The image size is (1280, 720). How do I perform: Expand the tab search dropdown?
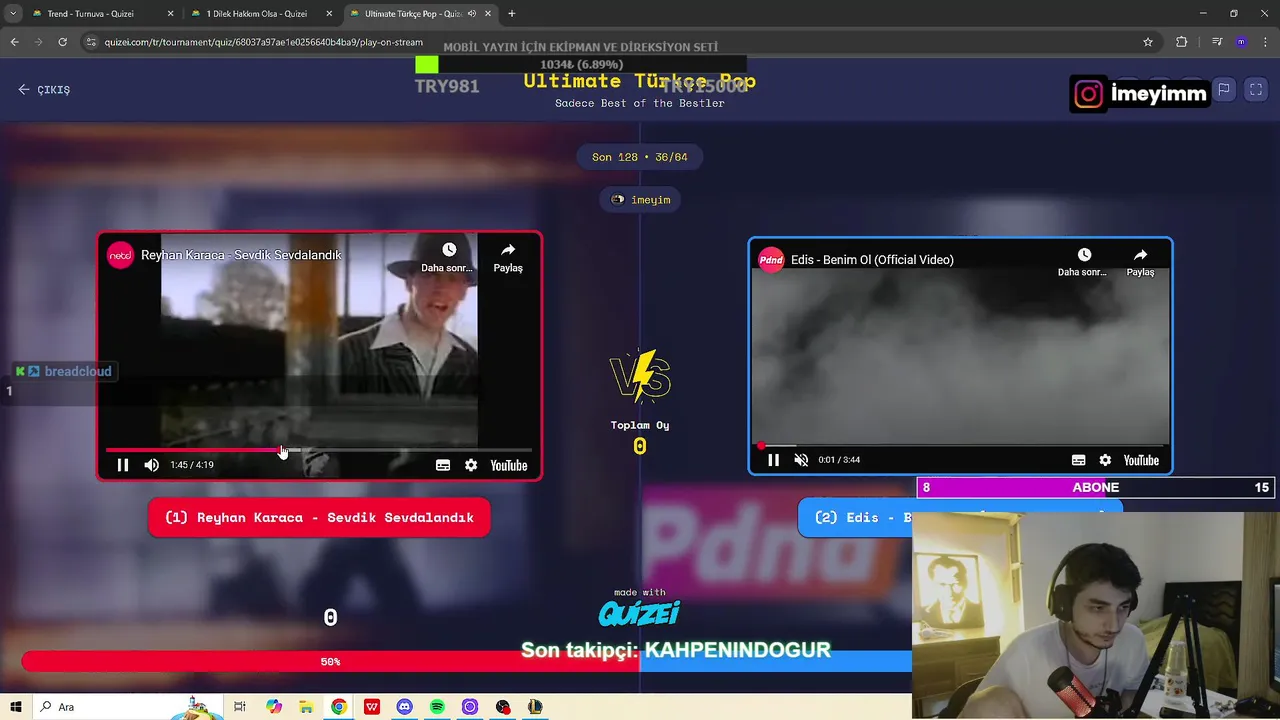point(13,14)
